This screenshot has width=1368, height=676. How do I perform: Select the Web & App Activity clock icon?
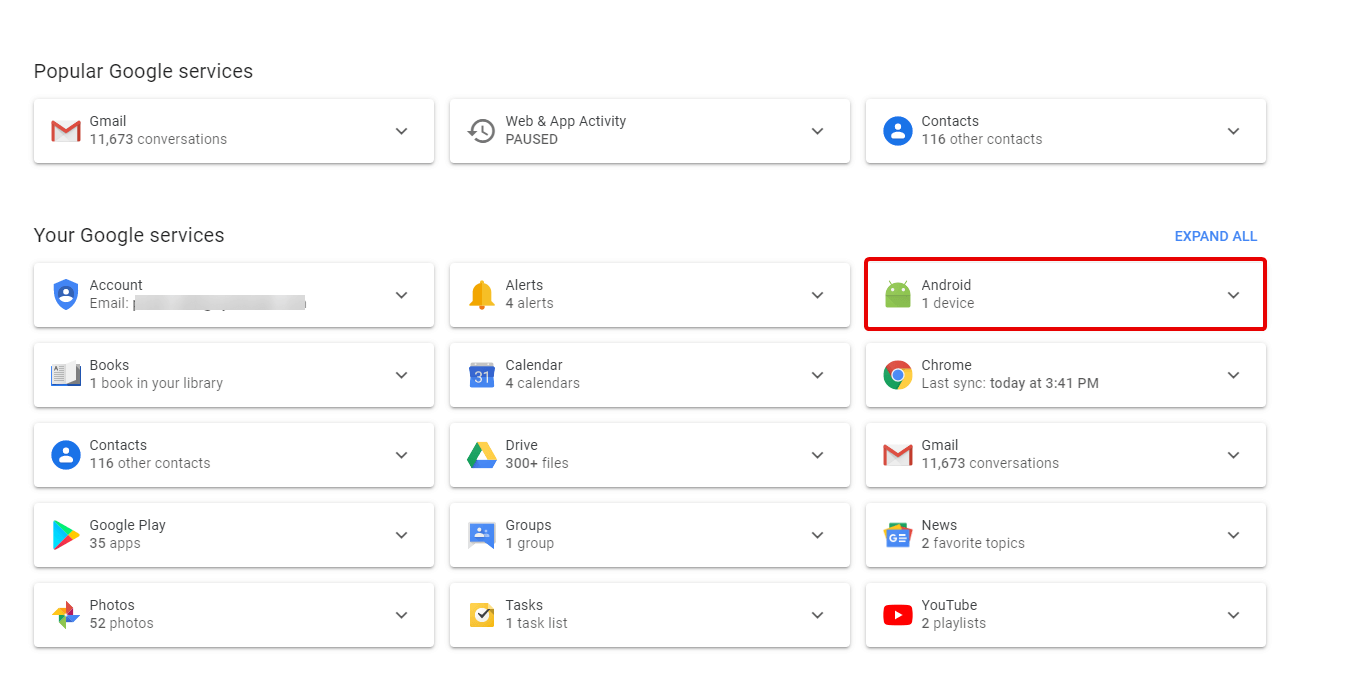click(x=481, y=131)
